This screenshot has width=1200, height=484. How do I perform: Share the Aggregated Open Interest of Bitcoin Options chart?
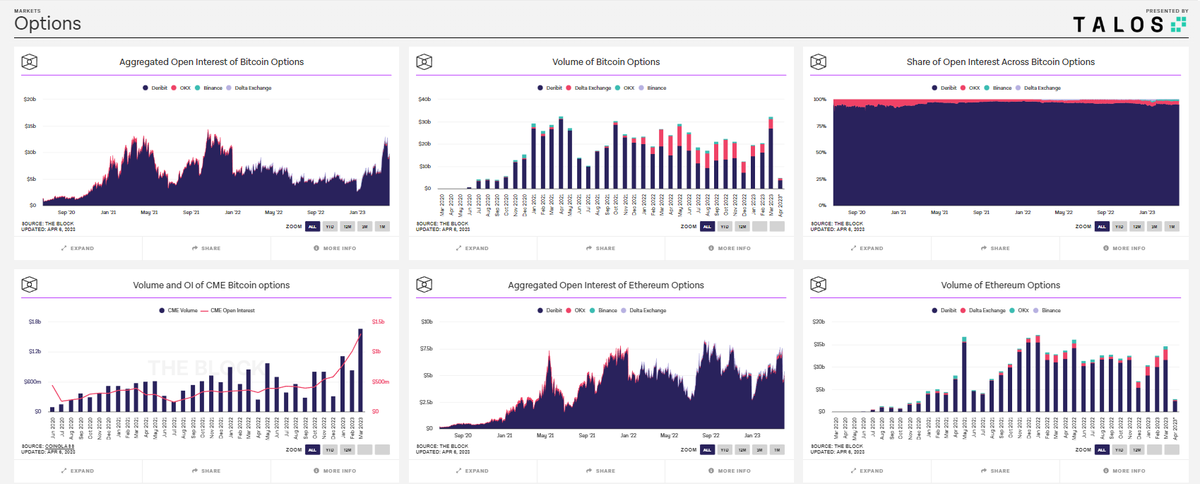[x=206, y=247]
